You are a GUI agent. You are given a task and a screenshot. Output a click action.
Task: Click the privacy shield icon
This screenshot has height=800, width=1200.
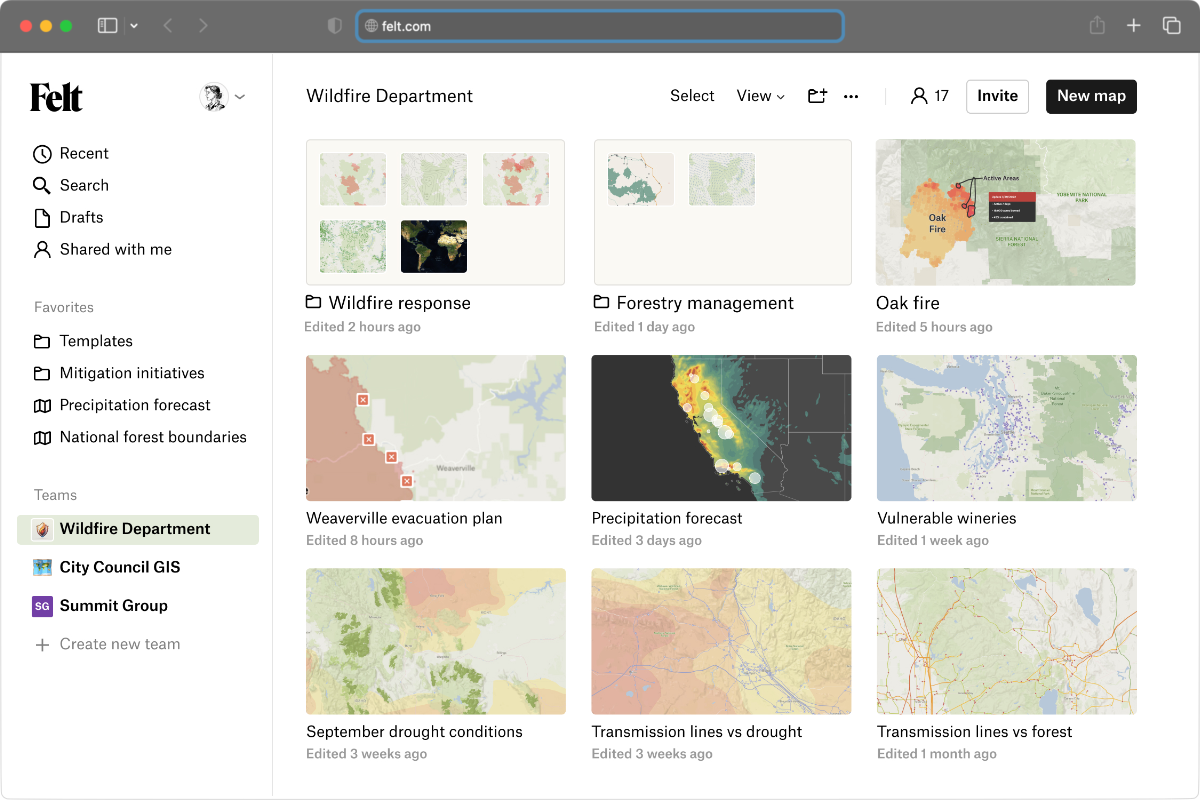(335, 26)
